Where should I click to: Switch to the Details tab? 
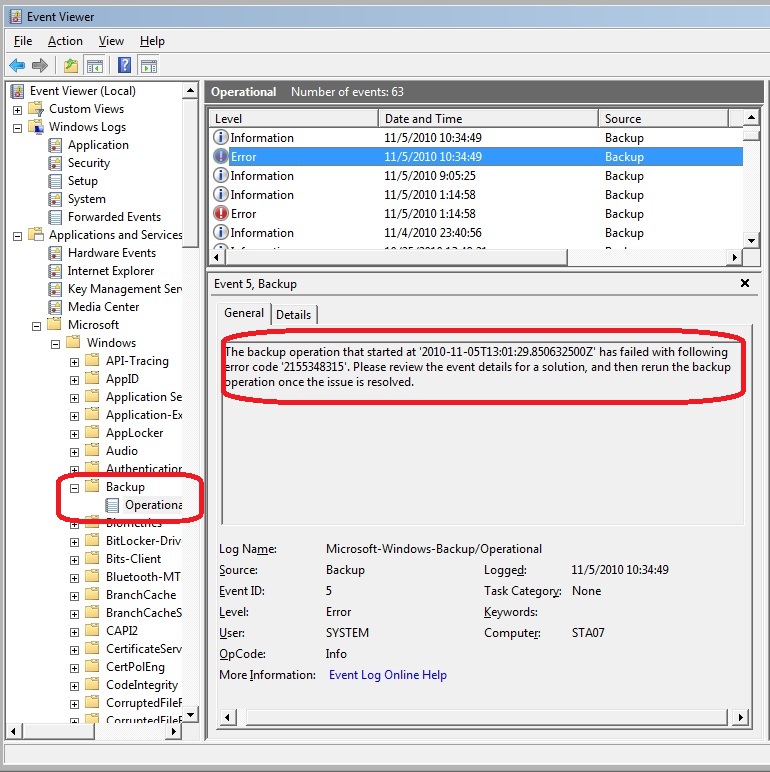293,314
